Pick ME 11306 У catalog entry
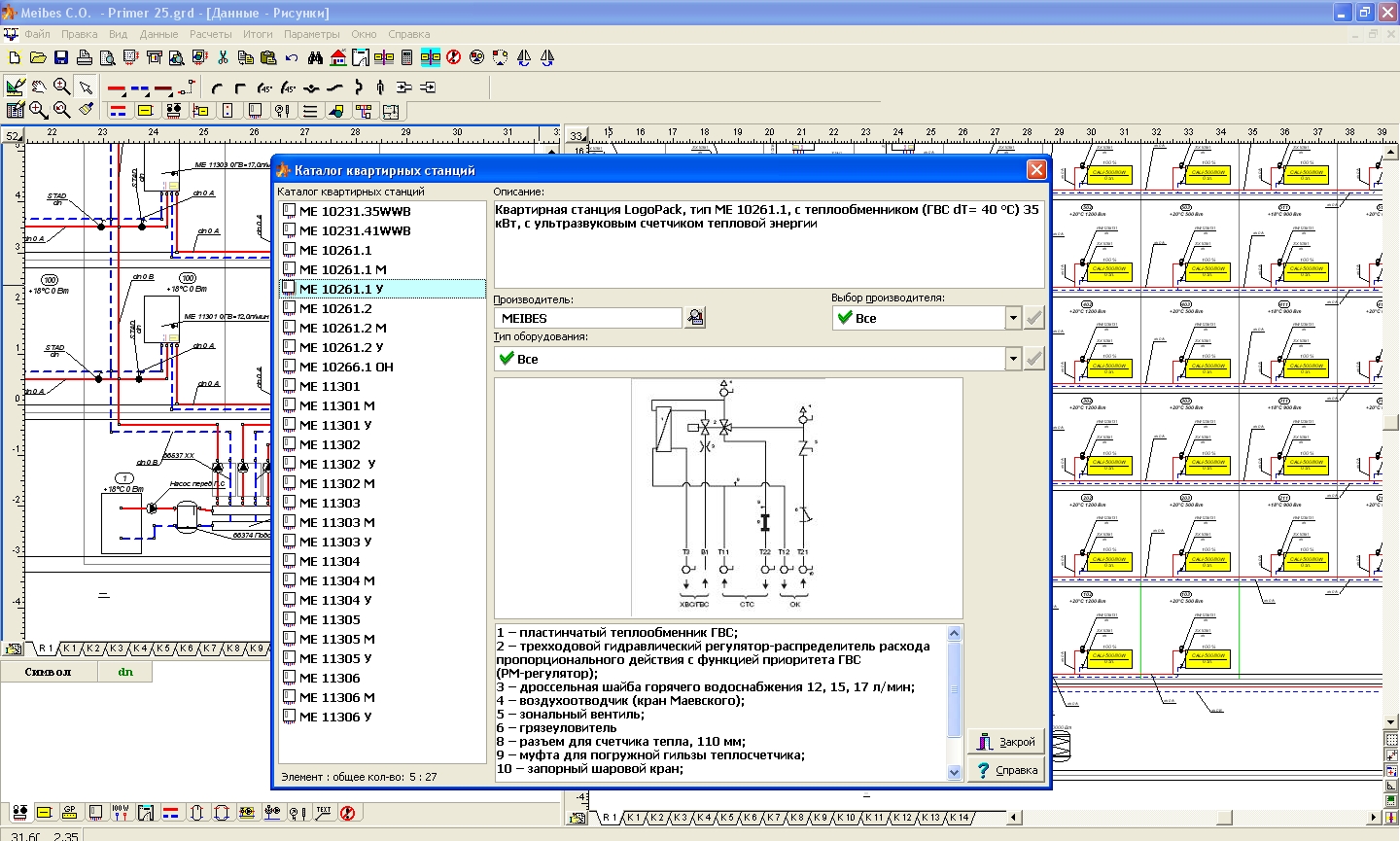The height and width of the screenshot is (841, 1400). [335, 717]
